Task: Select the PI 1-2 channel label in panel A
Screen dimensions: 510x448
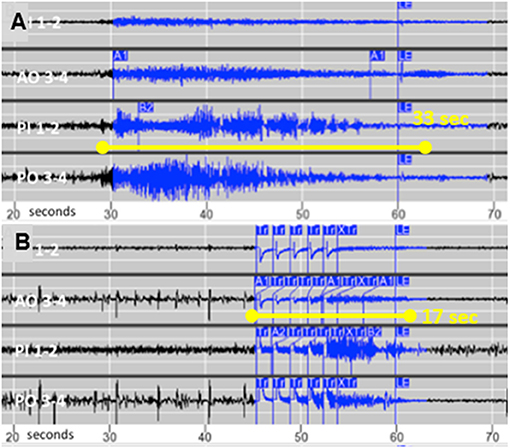Action: pyautogui.click(x=39, y=128)
